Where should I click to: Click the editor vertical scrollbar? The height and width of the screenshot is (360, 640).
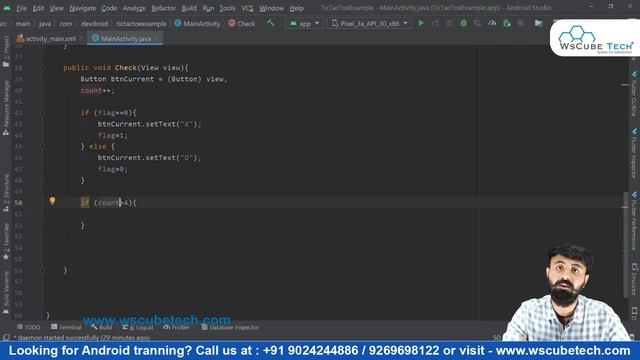point(625,245)
